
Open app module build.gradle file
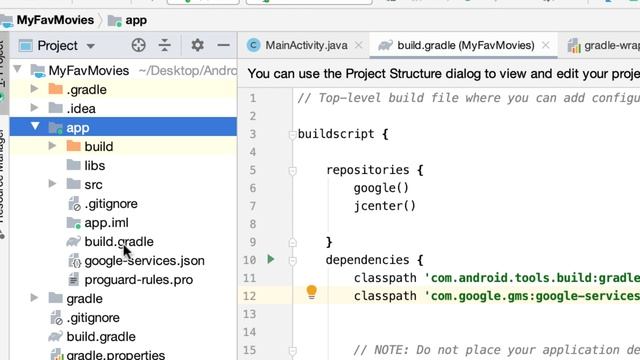click(x=119, y=242)
